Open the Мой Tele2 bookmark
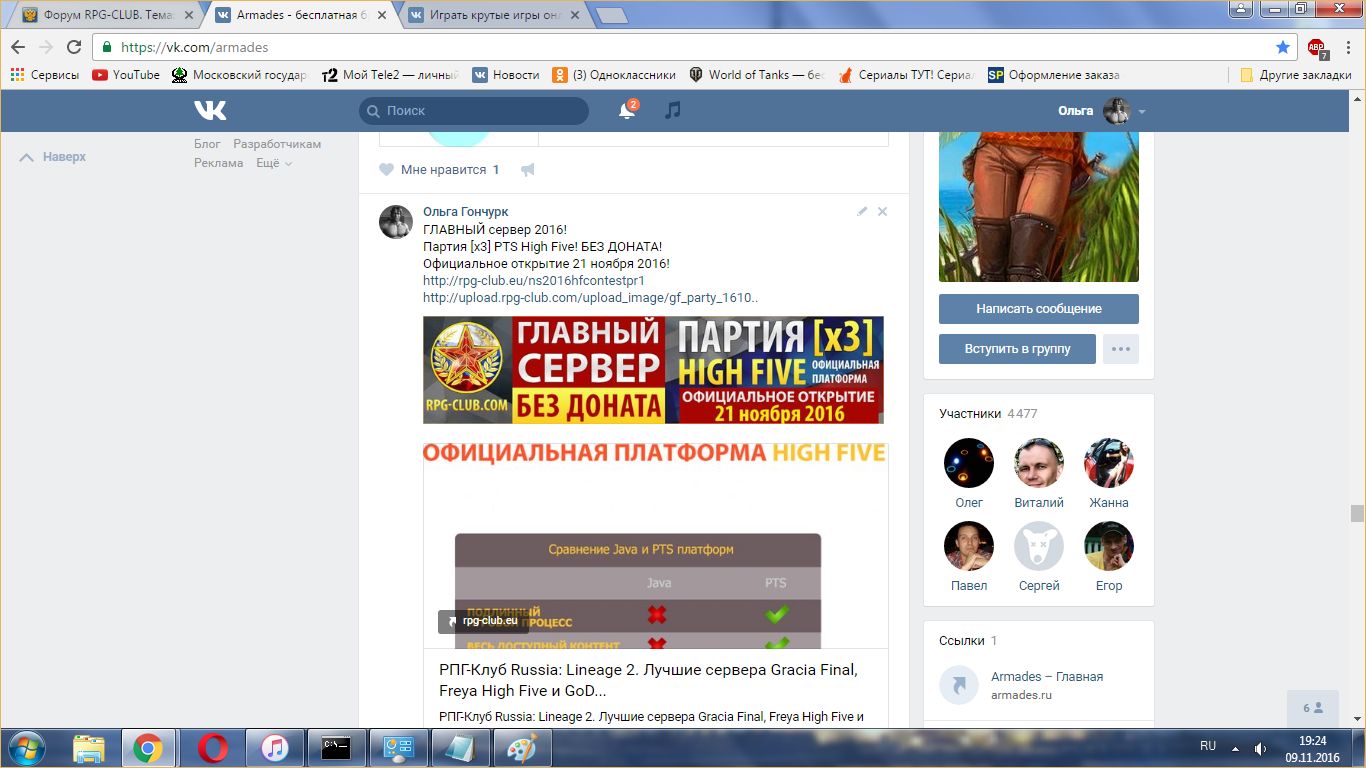 tap(391, 75)
